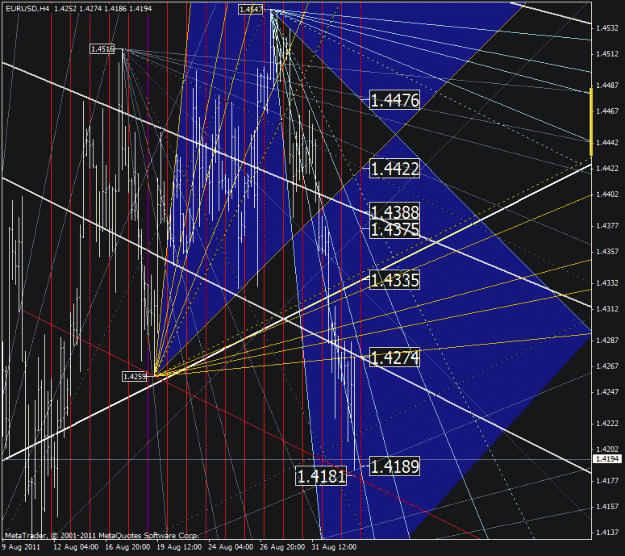The width and height of the screenshot is (625, 556).
Task: Click the 1.4259 swing low label
Action: pyautogui.click(x=135, y=376)
